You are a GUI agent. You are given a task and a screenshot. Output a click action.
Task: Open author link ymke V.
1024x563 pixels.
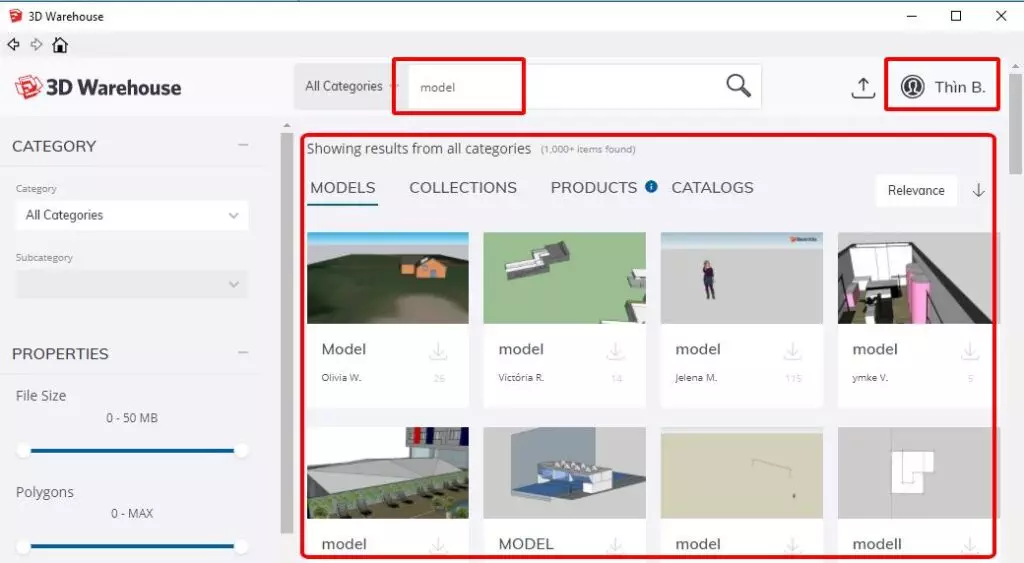(x=870, y=378)
